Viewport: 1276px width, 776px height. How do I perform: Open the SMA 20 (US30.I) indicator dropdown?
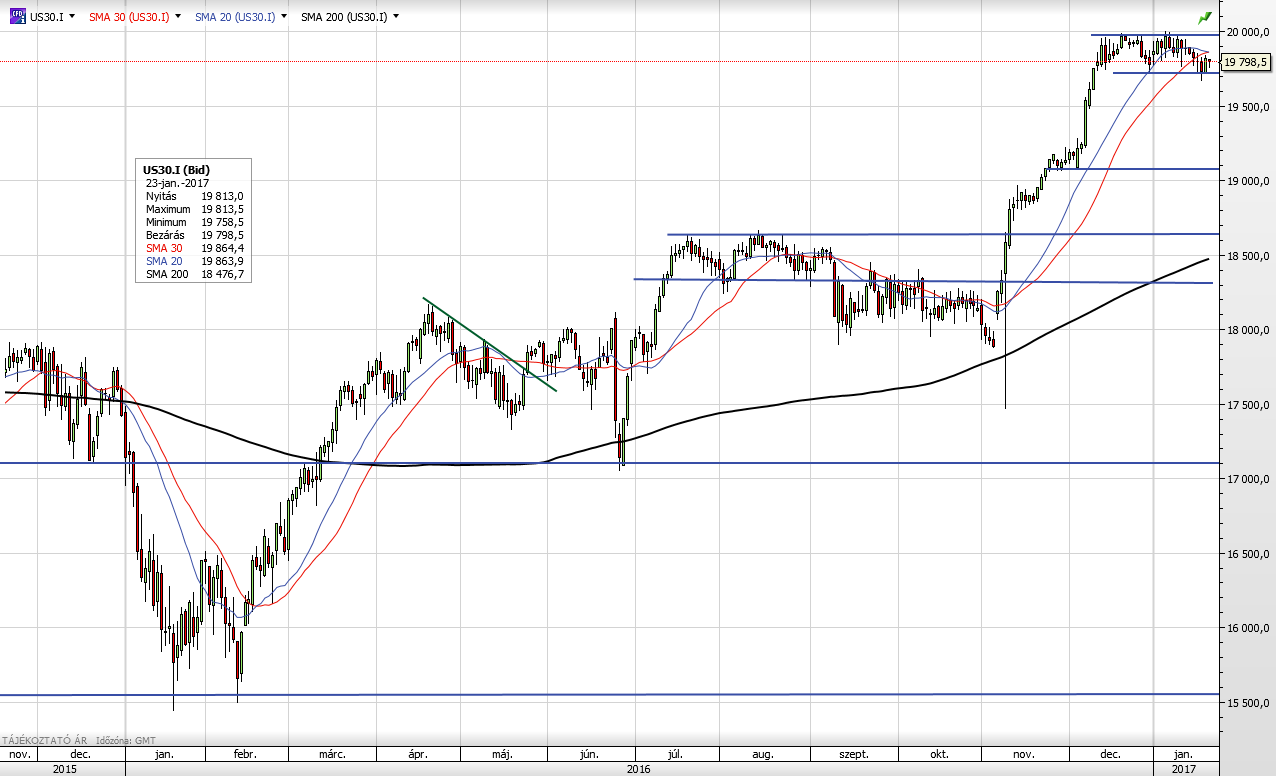coord(285,17)
